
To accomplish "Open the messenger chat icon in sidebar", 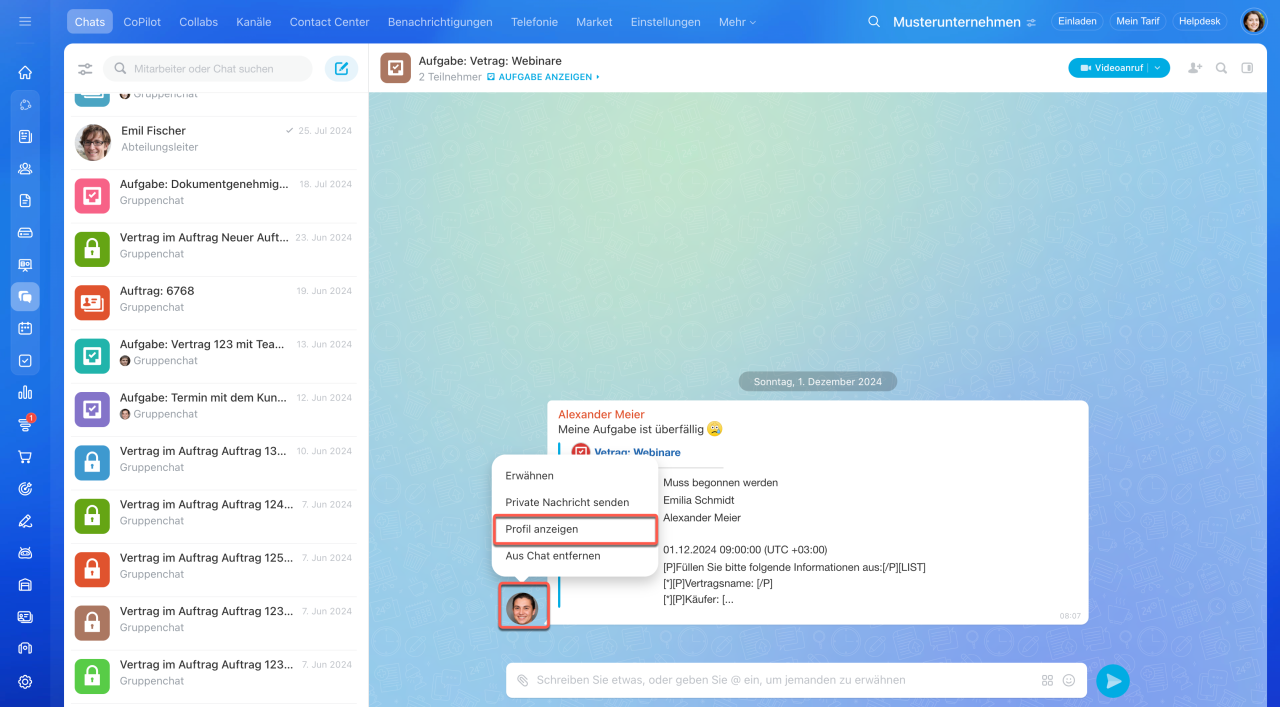I will [x=25, y=296].
